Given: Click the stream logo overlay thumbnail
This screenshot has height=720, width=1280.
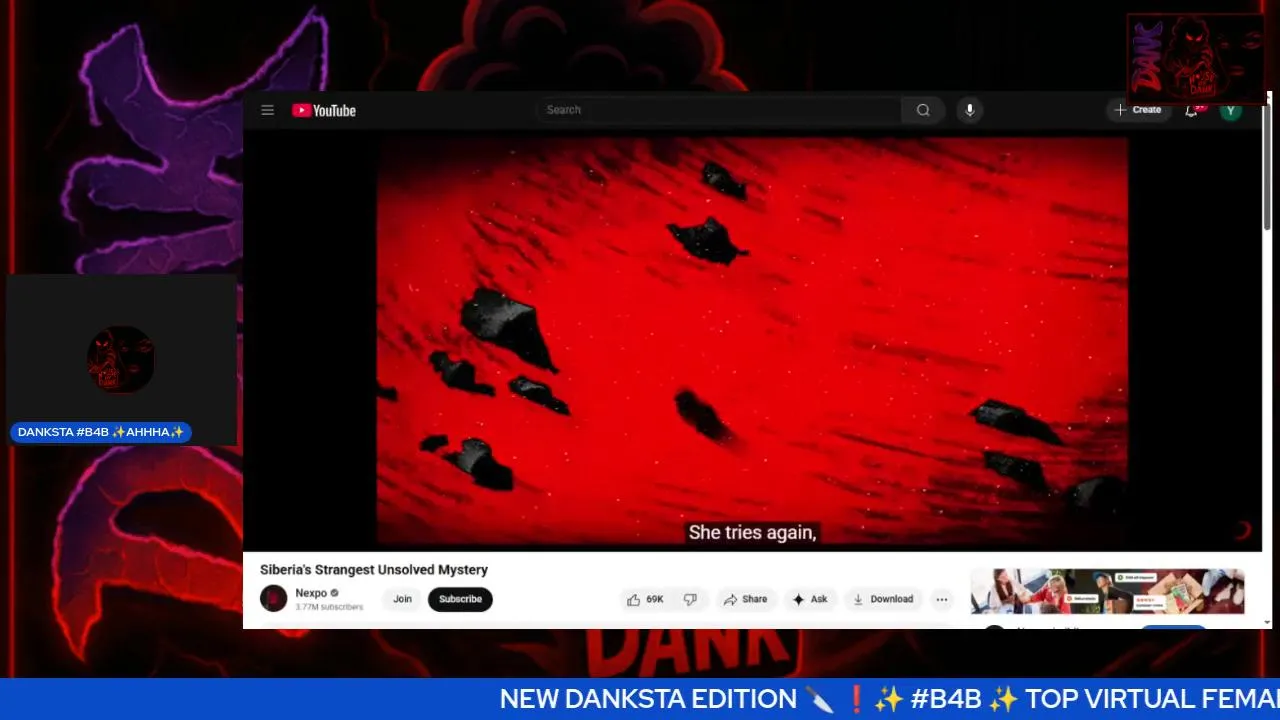Looking at the screenshot, I should point(1196,58).
